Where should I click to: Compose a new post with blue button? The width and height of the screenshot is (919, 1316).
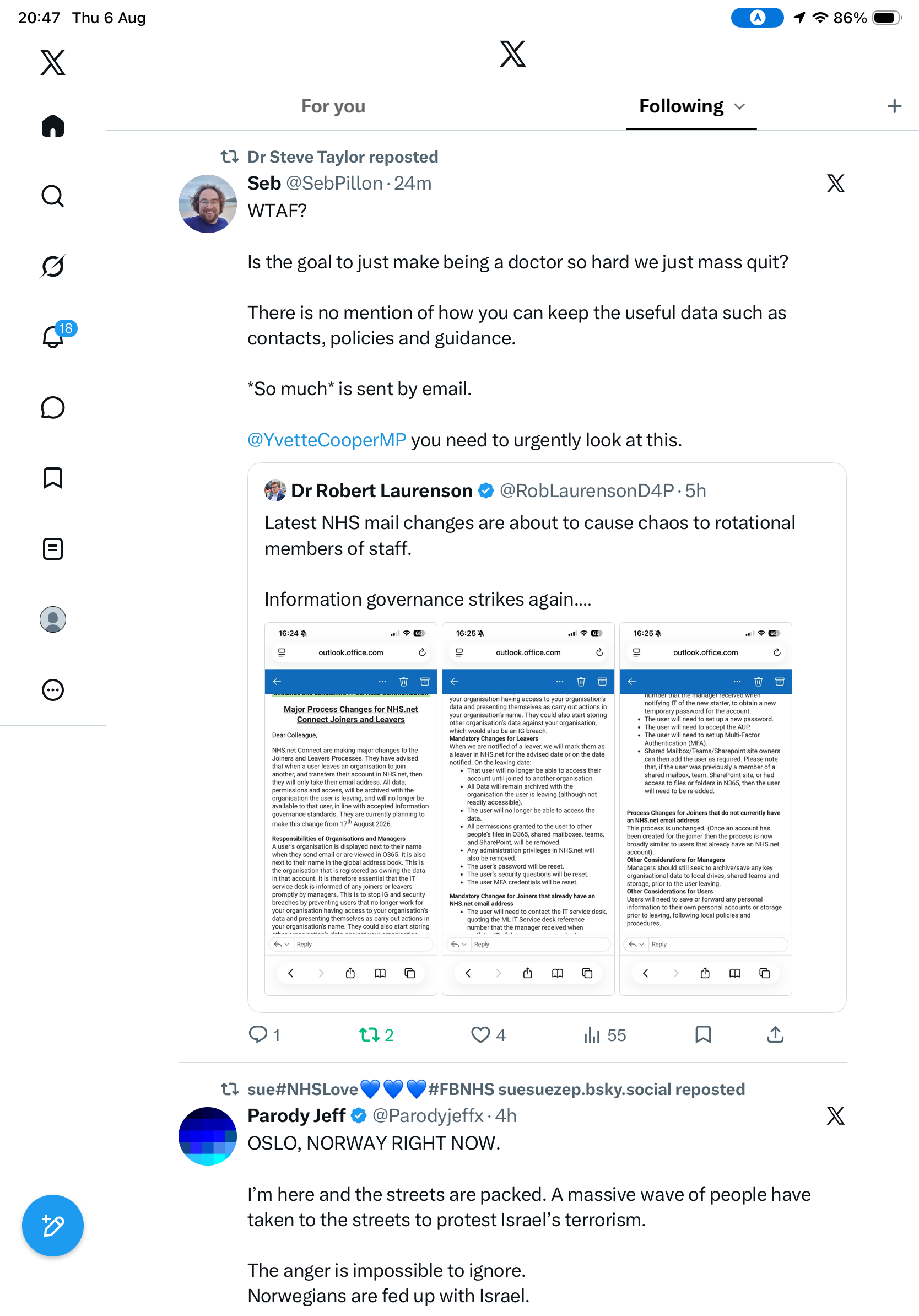53,1226
